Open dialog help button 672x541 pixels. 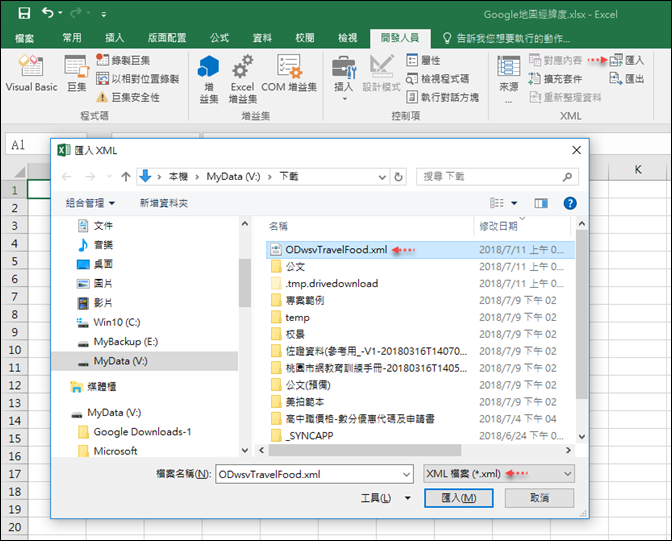[570, 203]
